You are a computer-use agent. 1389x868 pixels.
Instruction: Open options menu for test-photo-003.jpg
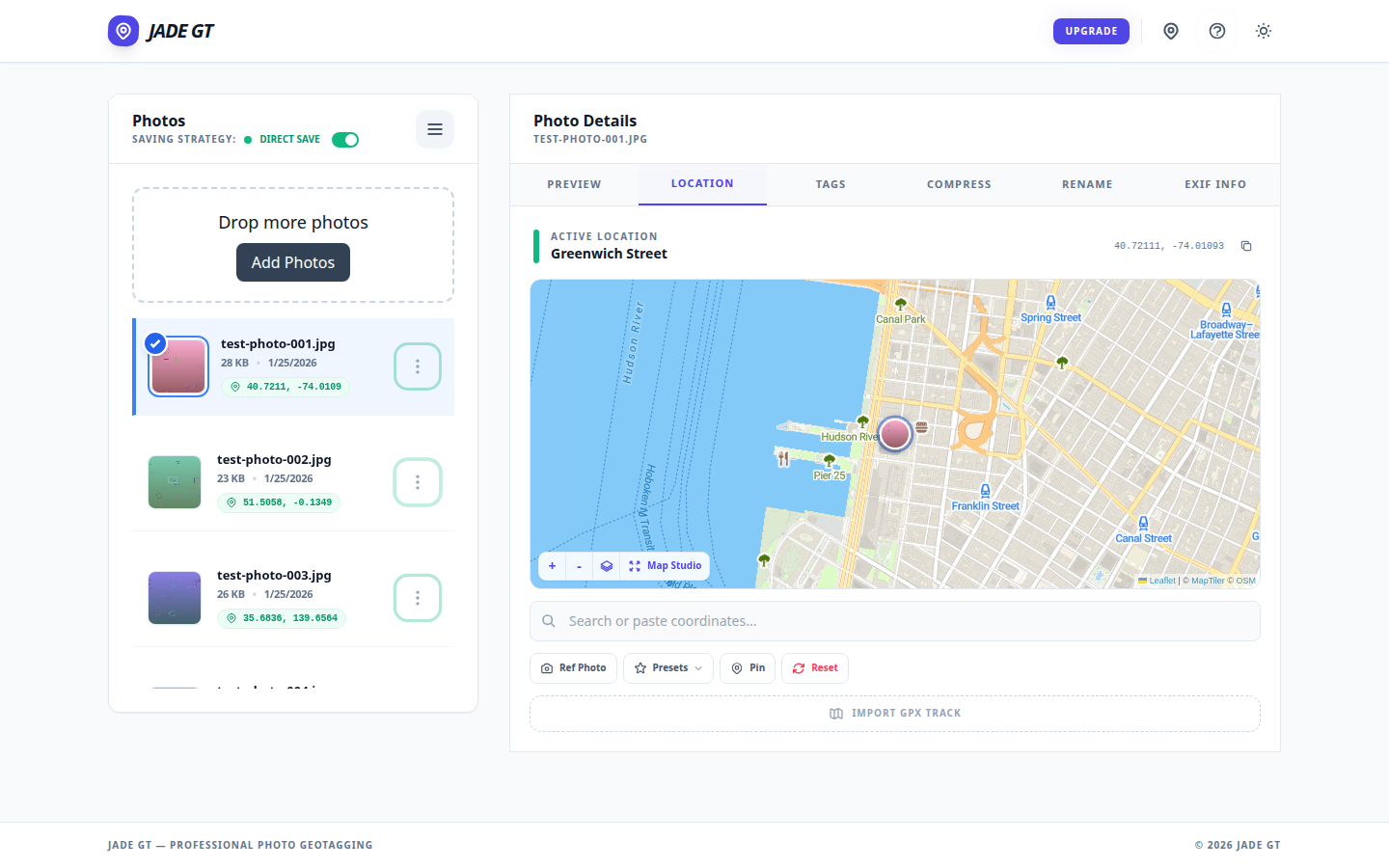pyautogui.click(x=418, y=598)
